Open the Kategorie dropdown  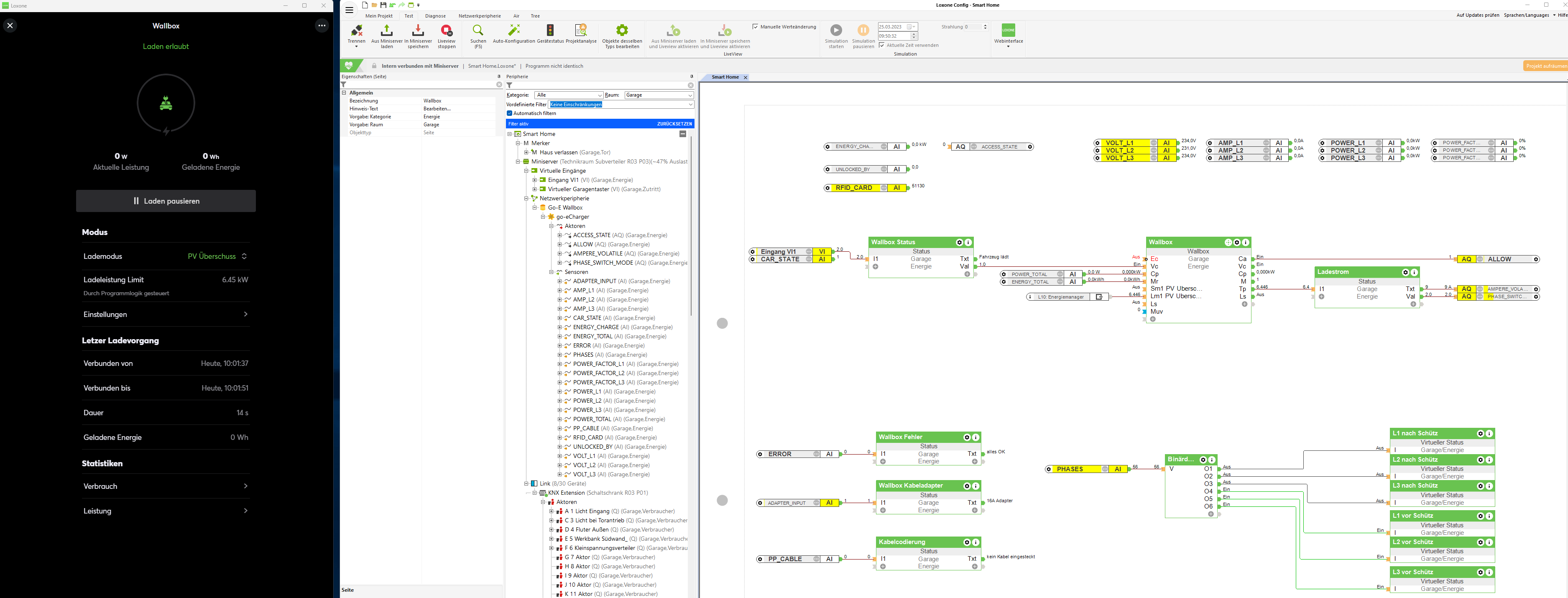[x=569, y=95]
